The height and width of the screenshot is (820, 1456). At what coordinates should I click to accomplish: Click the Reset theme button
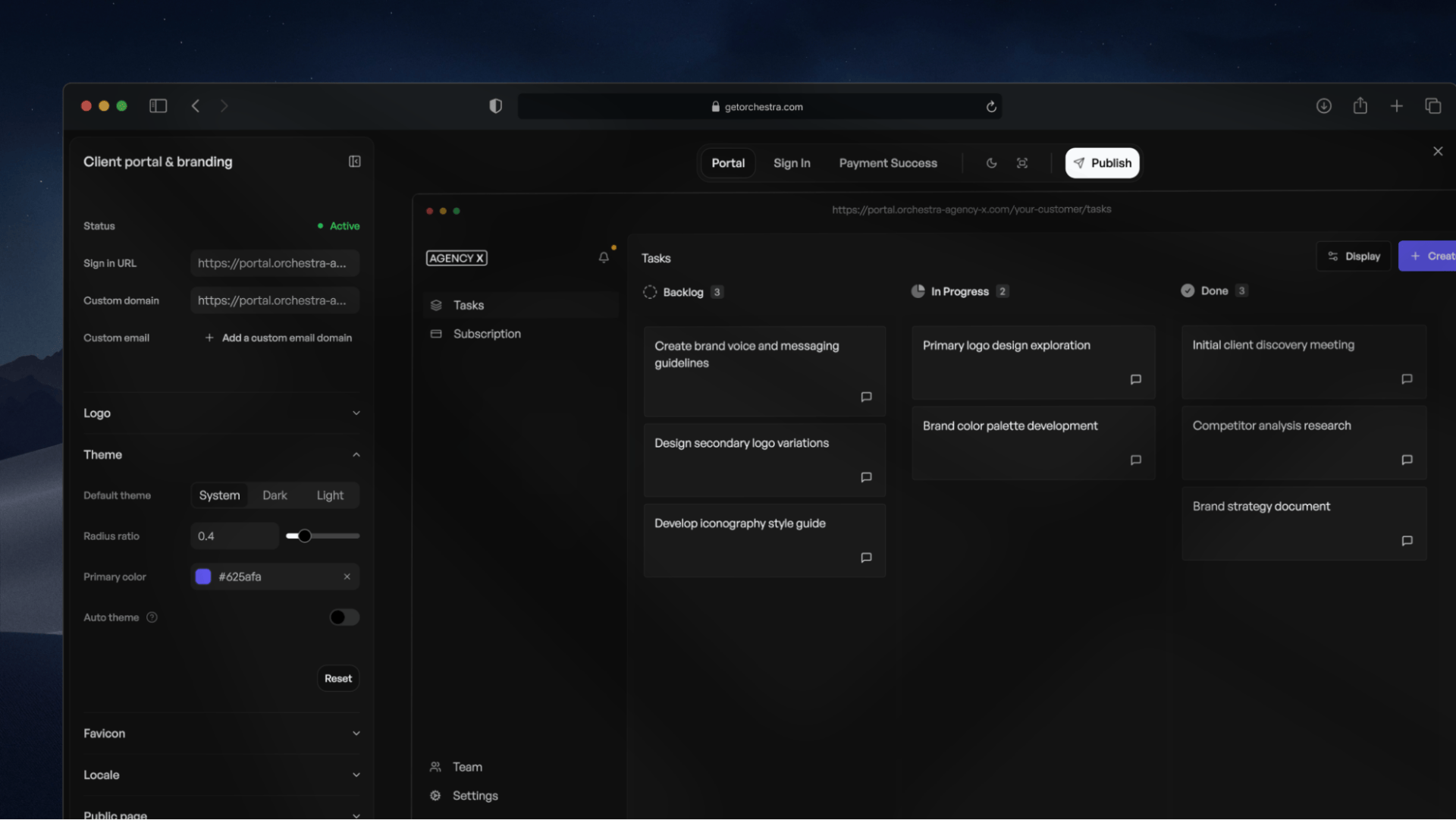337,678
